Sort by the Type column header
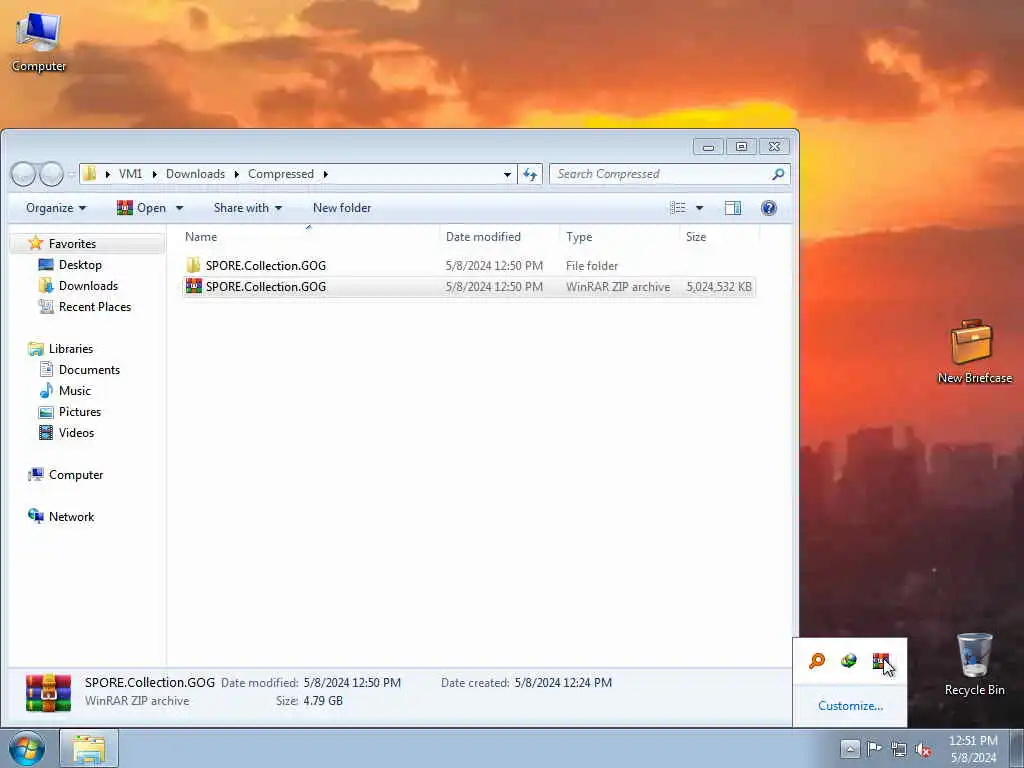The height and width of the screenshot is (768, 1024). pos(618,236)
